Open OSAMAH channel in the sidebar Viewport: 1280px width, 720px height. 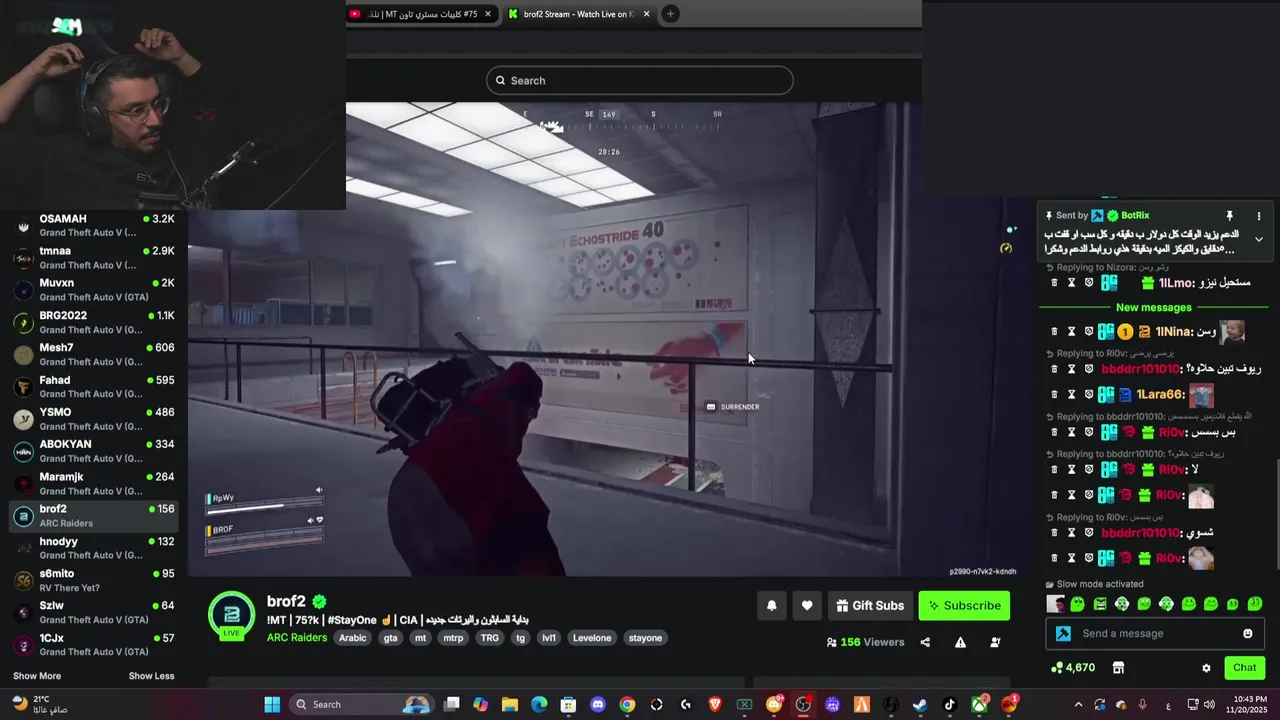[x=94, y=226]
